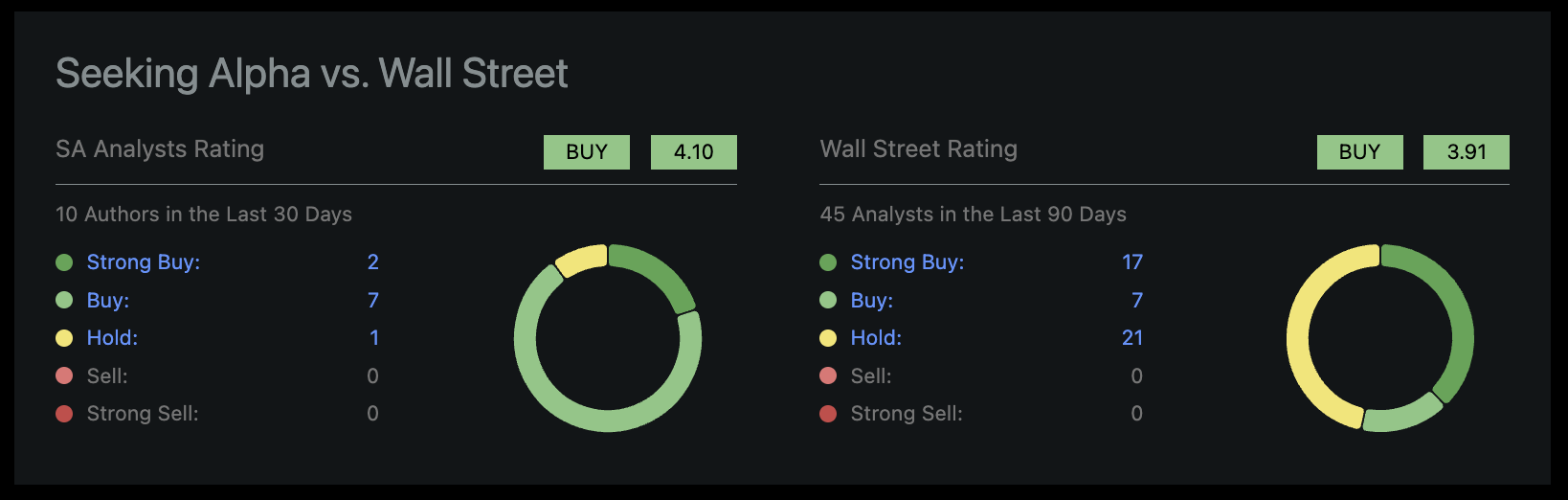The height and width of the screenshot is (500, 1568).
Task: Click the Wall Street Buy light green dot
Action: click(x=828, y=301)
